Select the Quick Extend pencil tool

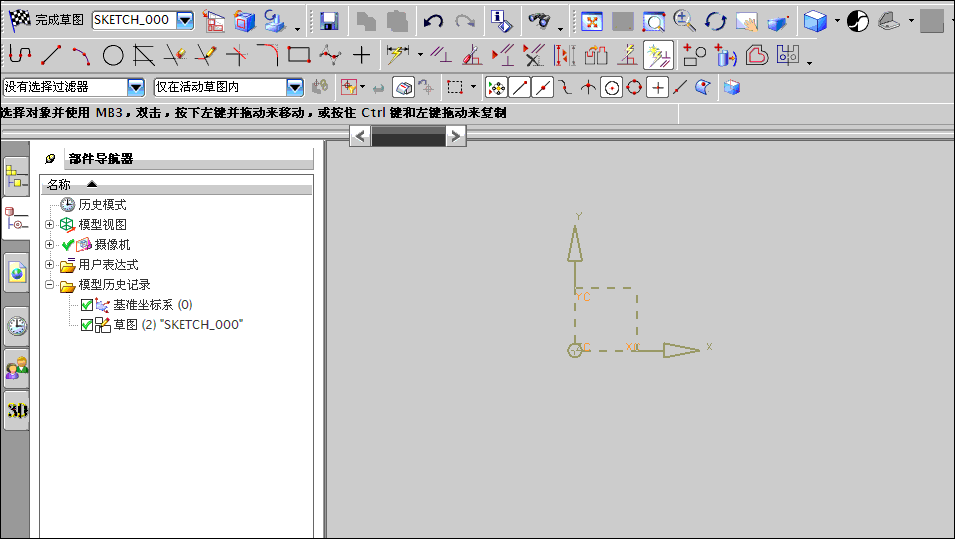click(x=206, y=55)
